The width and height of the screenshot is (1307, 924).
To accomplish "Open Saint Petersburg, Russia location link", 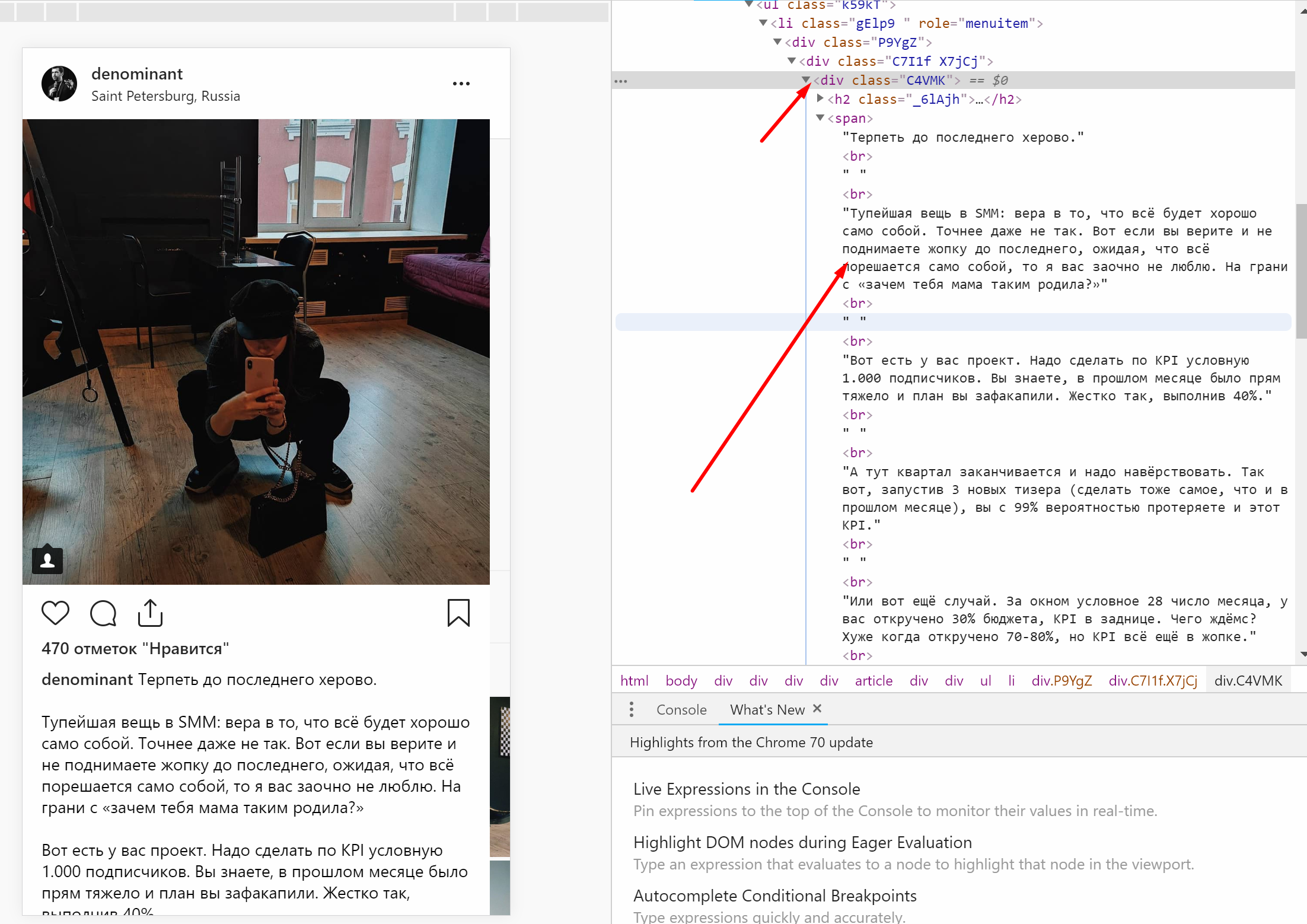I will tap(165, 96).
